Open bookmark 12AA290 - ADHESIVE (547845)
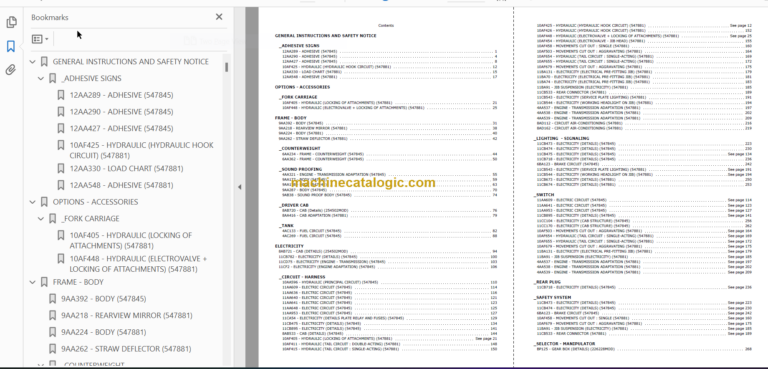 (121, 112)
